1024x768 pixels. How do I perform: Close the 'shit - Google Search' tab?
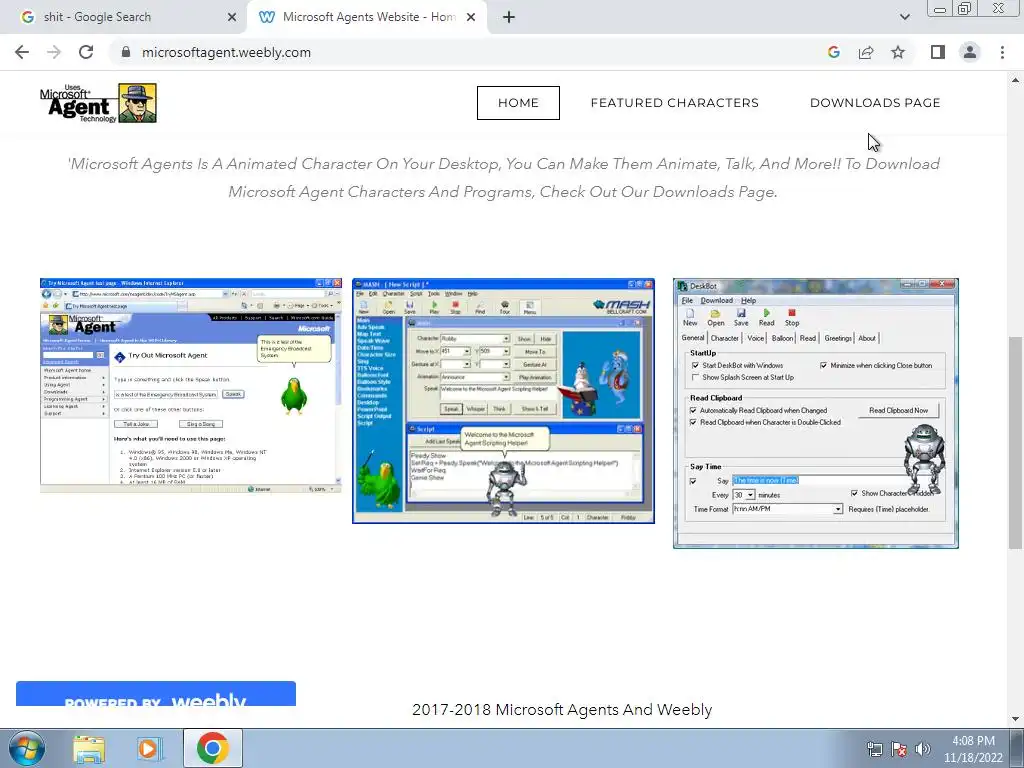[232, 18]
